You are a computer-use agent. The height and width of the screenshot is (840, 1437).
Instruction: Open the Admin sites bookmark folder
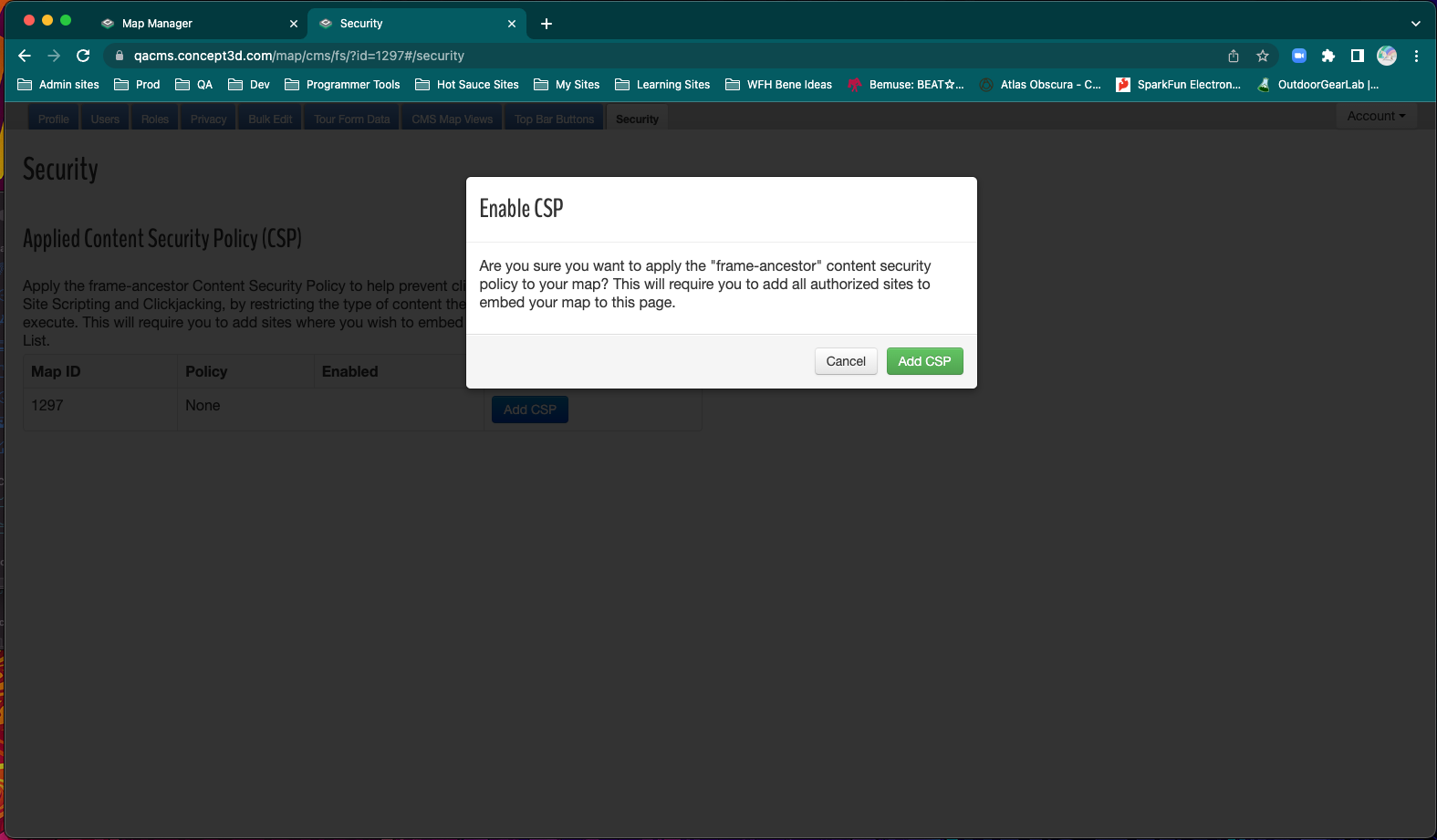58,85
